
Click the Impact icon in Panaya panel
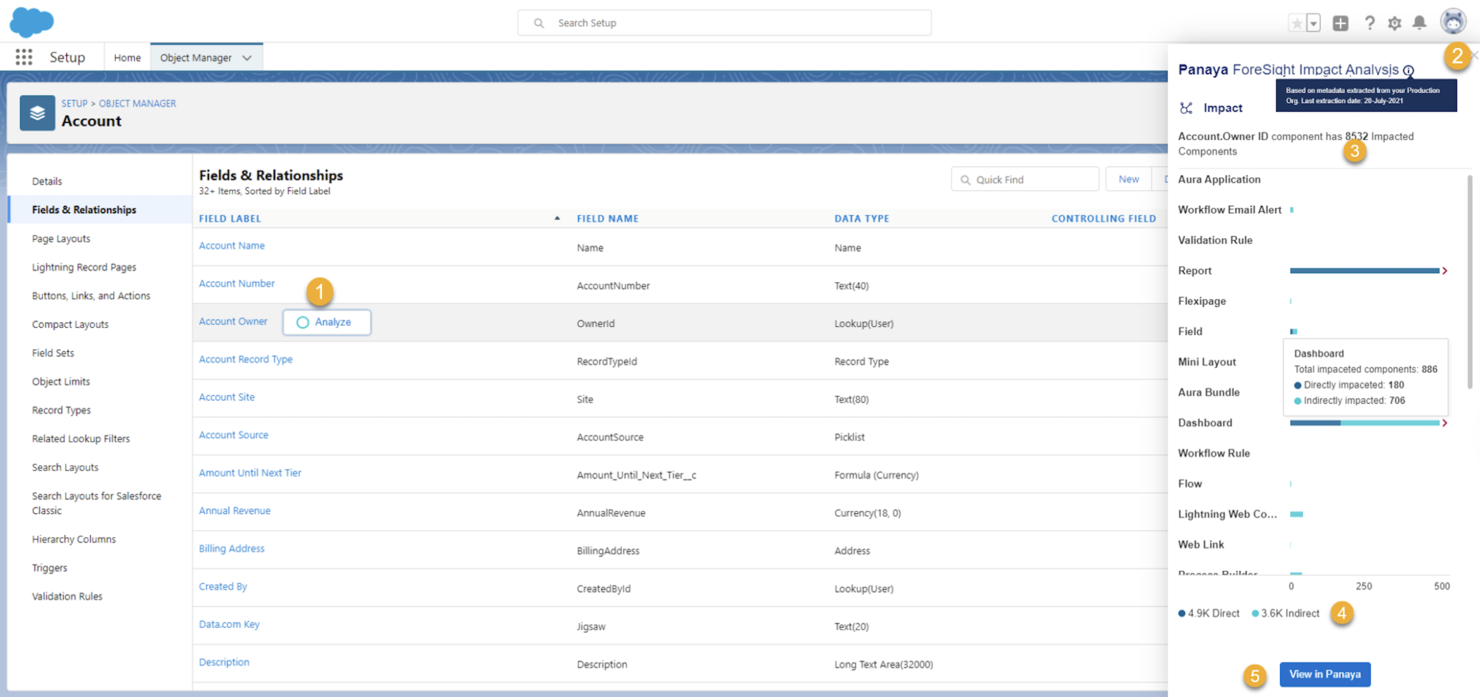coord(1186,107)
